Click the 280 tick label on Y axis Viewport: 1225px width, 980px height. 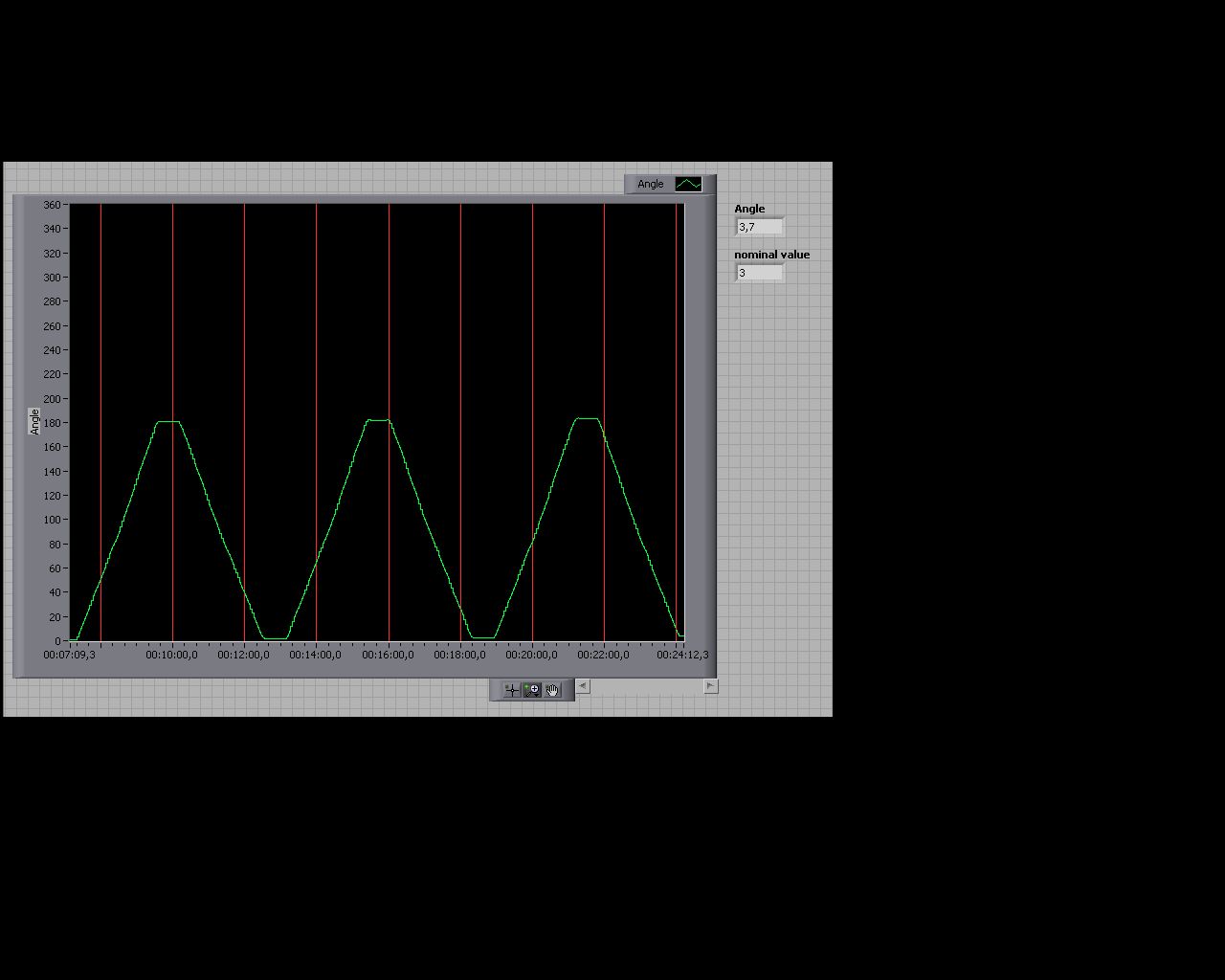tap(52, 301)
